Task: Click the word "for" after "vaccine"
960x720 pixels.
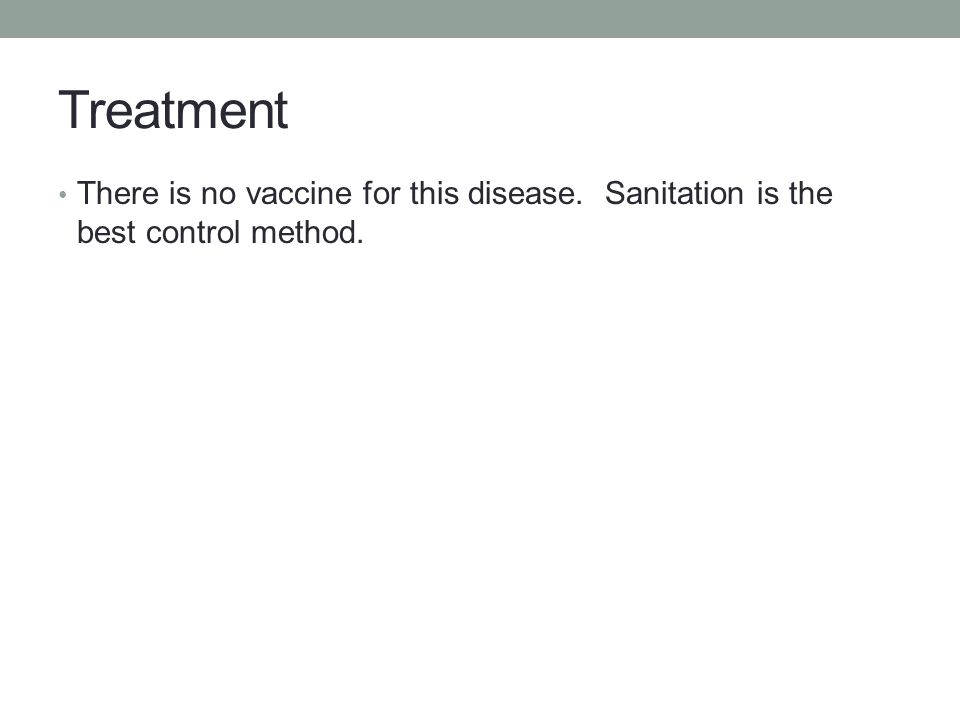Action: (381, 193)
